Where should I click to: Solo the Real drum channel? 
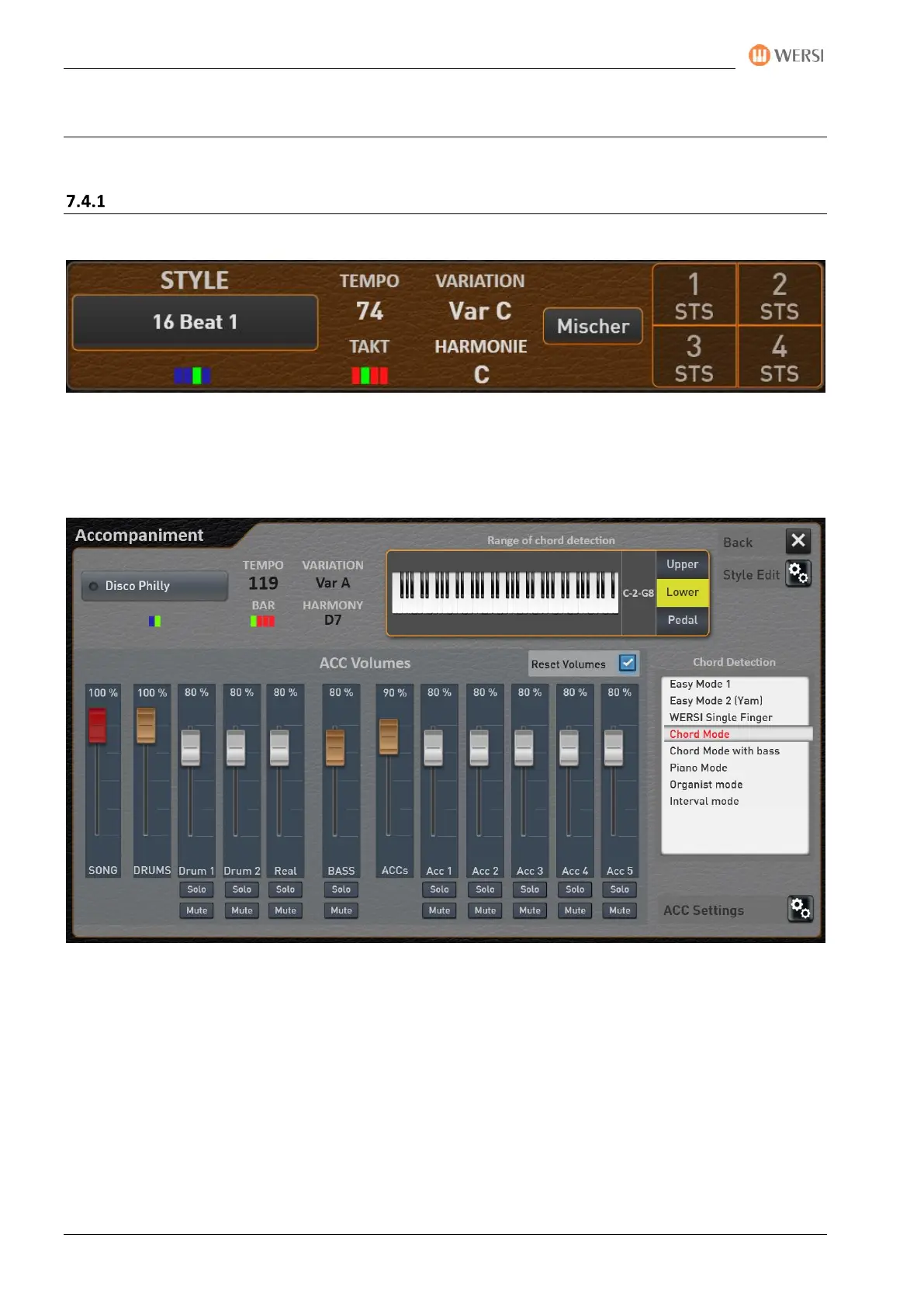286,889
